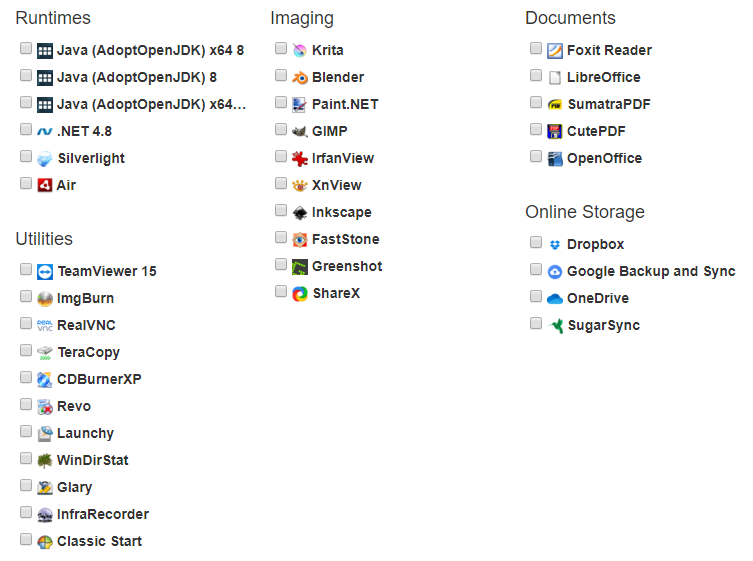Click the IrfanView red splat icon
Image resolution: width=753 pixels, height=561 pixels.
coord(300,159)
